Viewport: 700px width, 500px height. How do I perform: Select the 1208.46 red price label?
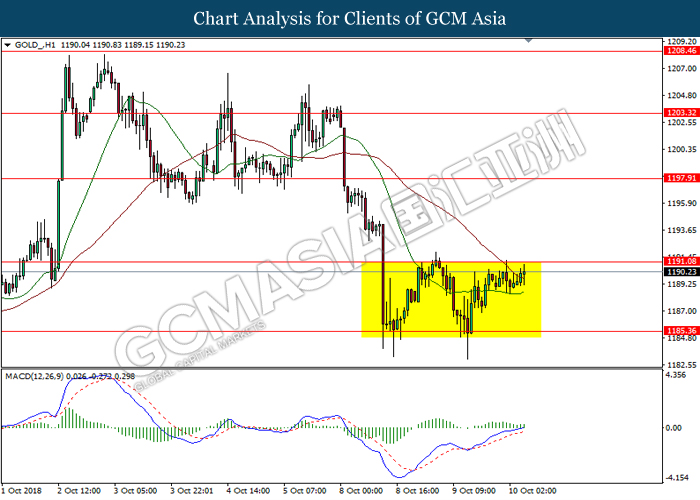(682, 51)
